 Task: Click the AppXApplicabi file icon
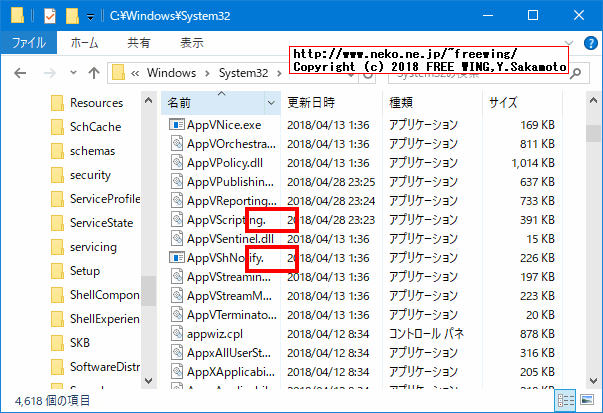177,372
